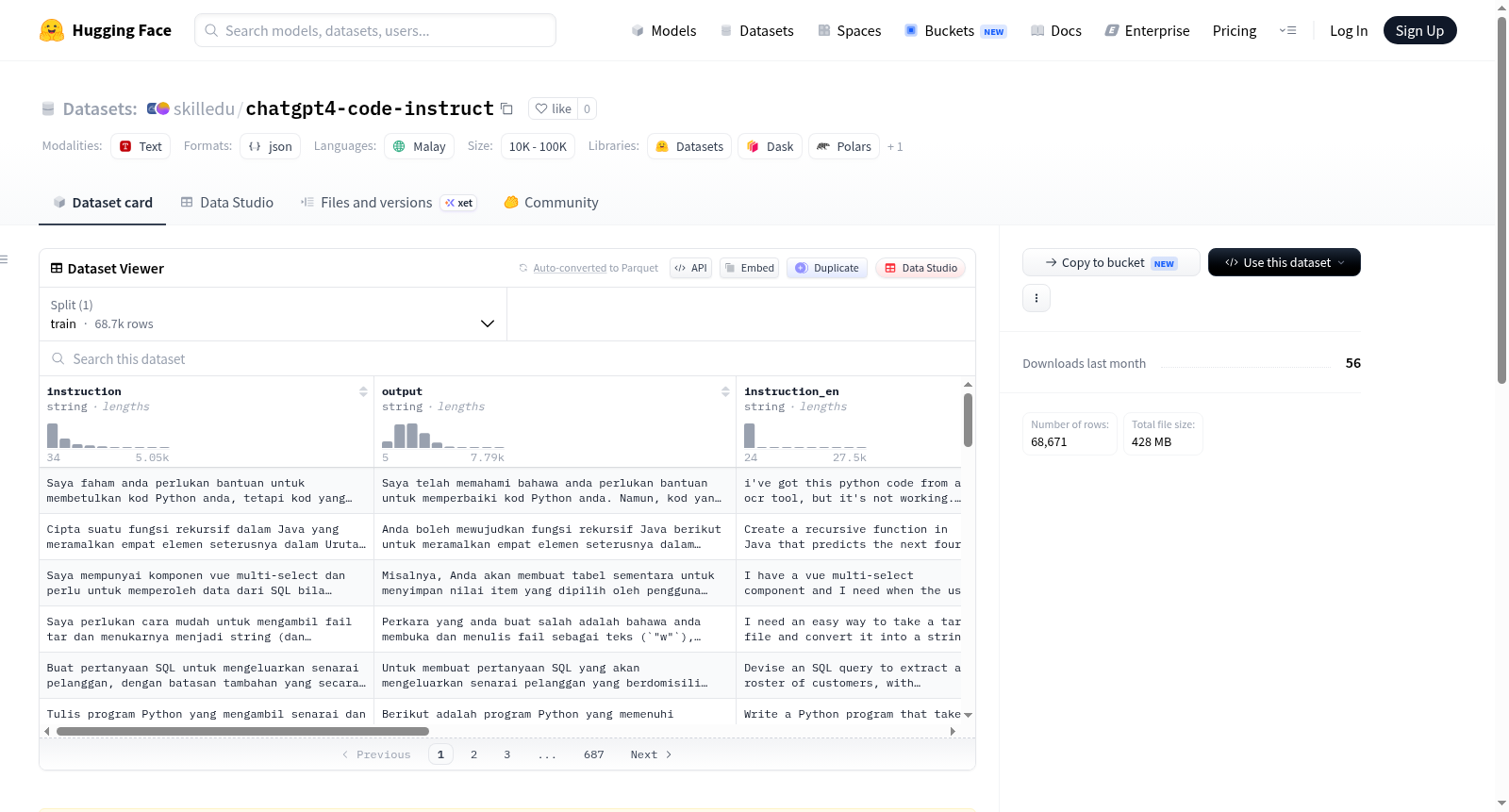Image resolution: width=1509 pixels, height=812 pixels.
Task: Click the Datasets library tag
Action: coord(689,146)
